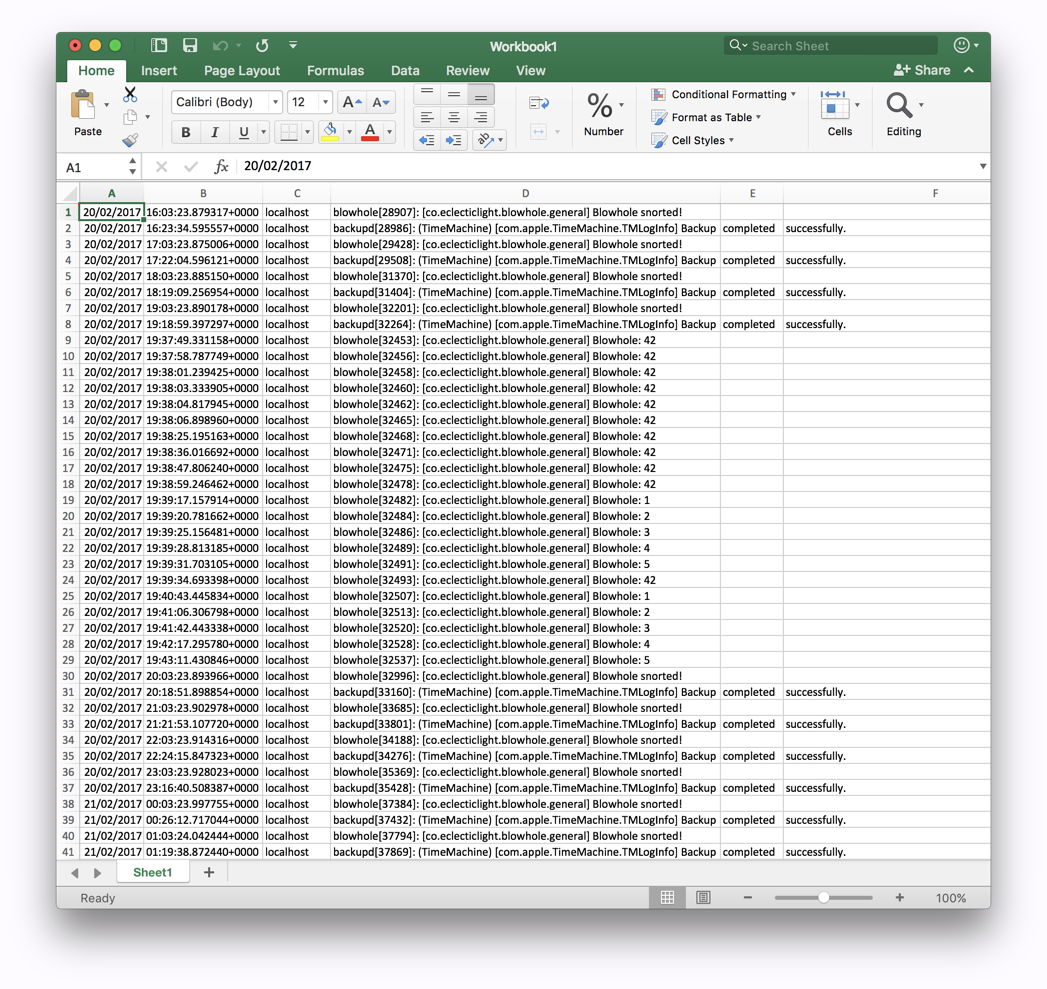
Task: Click the text orientation icon
Action: pyautogui.click(x=485, y=140)
